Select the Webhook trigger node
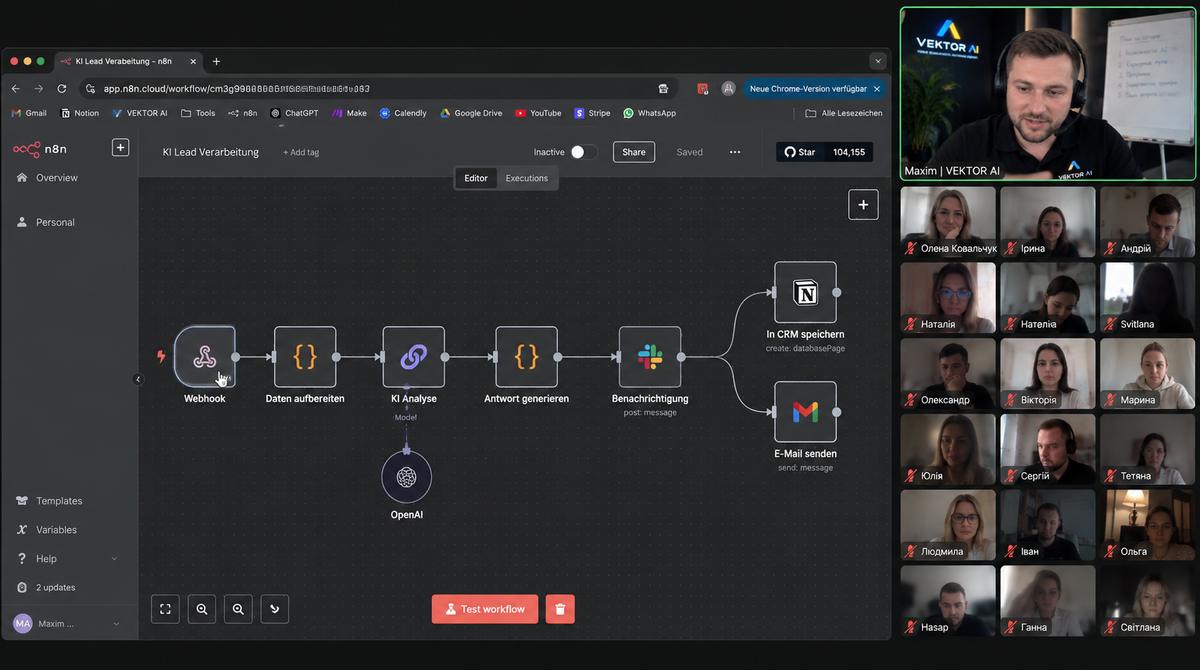This screenshot has height=670, width=1200. click(204, 356)
